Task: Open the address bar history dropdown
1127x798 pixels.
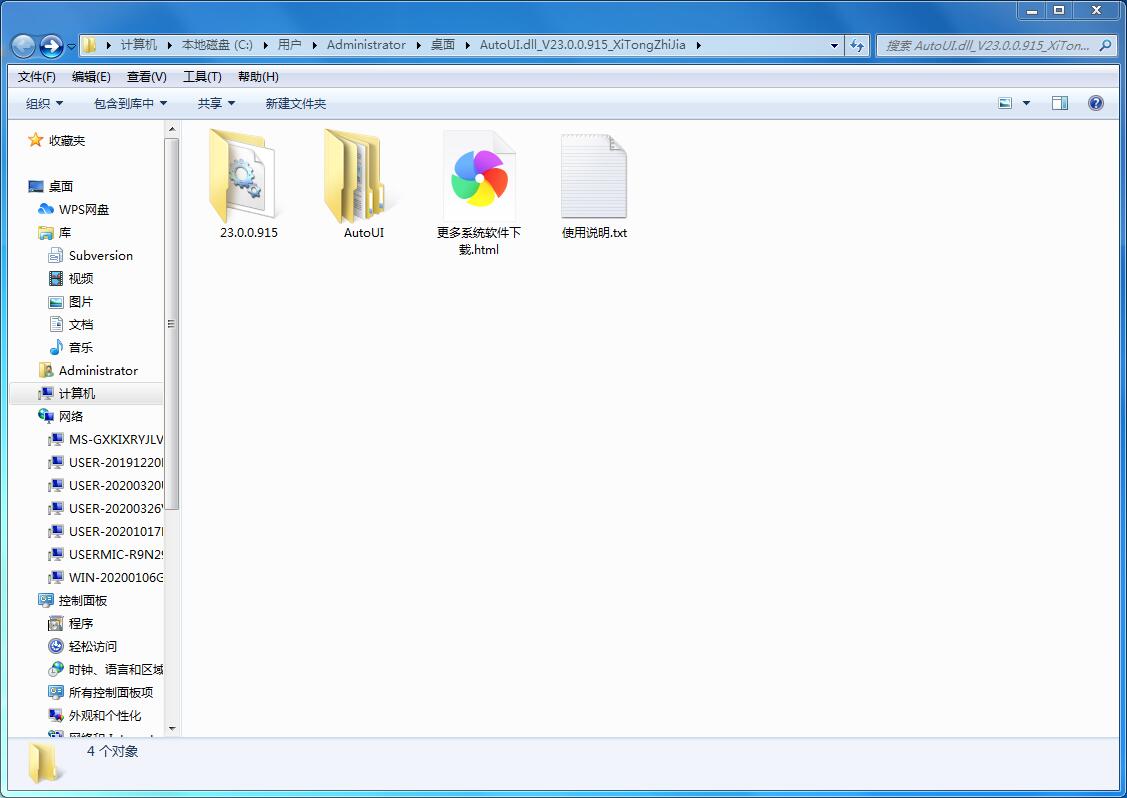Action: (x=834, y=45)
